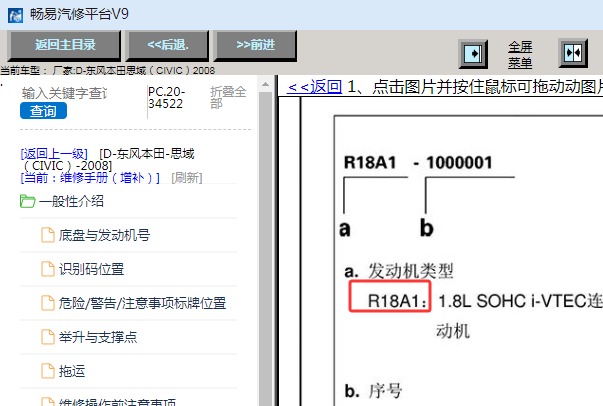The height and width of the screenshot is (406, 603).
Task: Open 危险/警告/注意事项标牌位置 document
Action: [x=142, y=303]
